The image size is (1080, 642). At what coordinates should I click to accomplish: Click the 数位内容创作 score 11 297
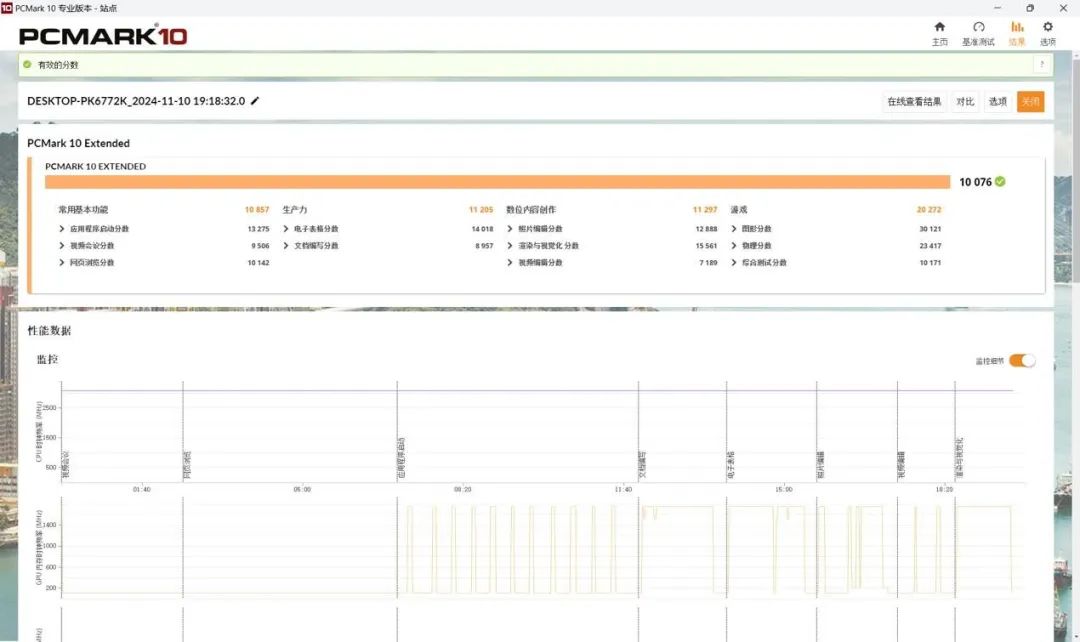coord(705,209)
